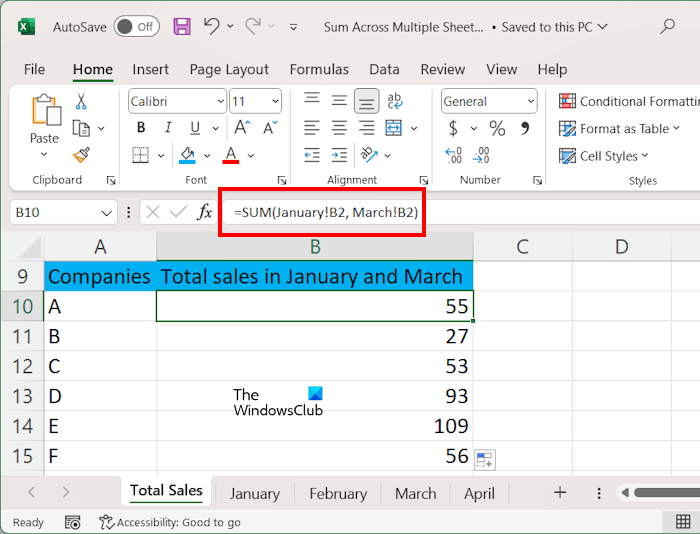Apply Percent Style format

pos(497,129)
